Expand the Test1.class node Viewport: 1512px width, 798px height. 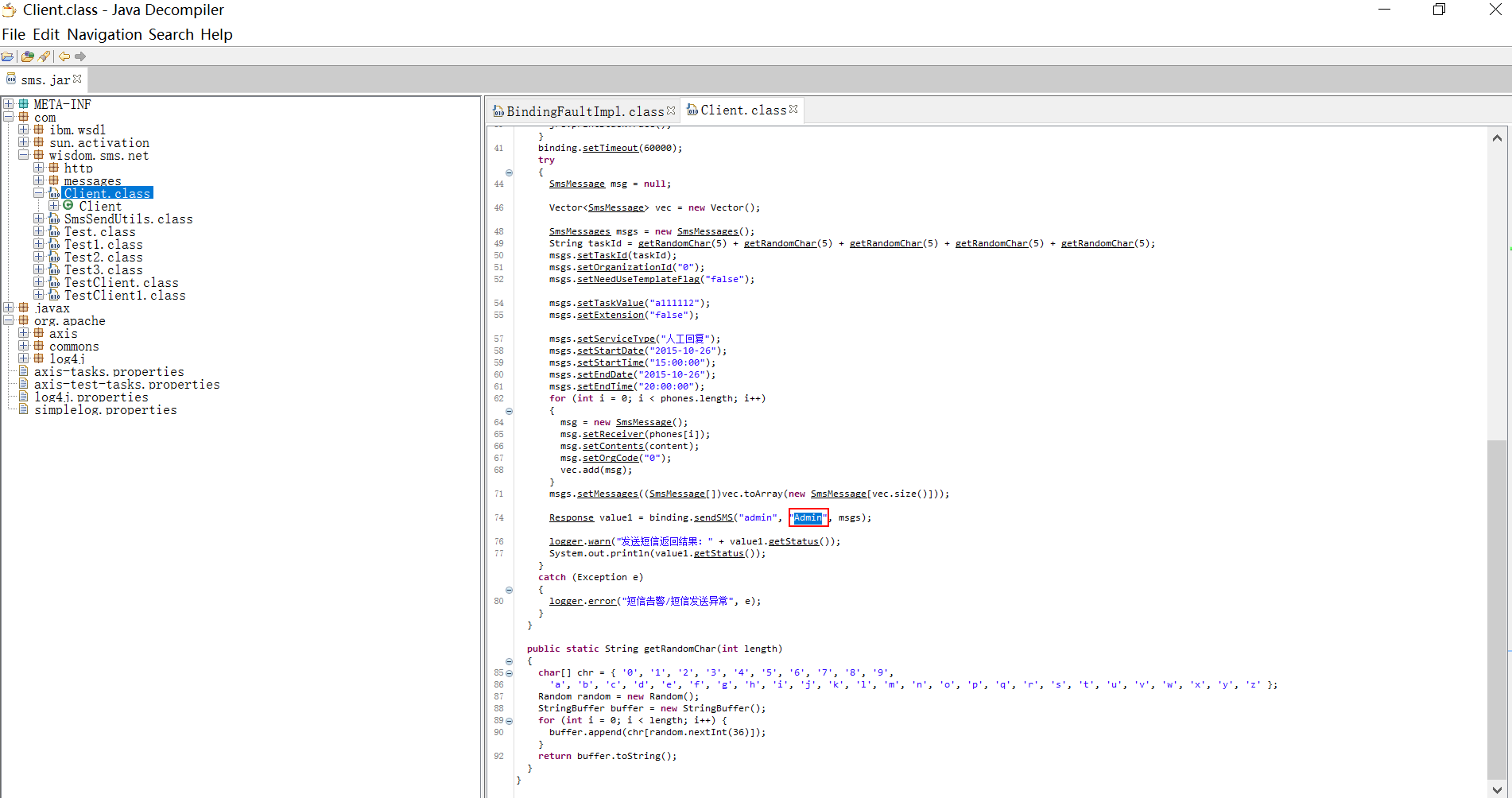pyautogui.click(x=39, y=244)
